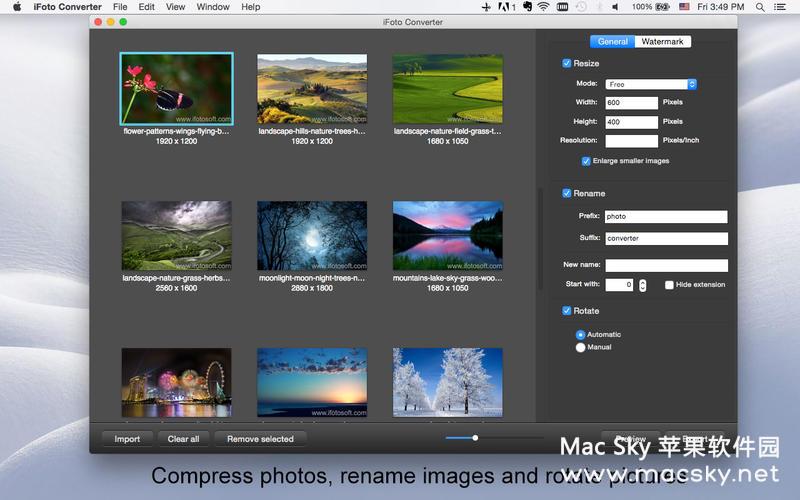The image size is (800, 500).
Task: Toggle Enlarge smaller images checkbox
Action: point(586,161)
